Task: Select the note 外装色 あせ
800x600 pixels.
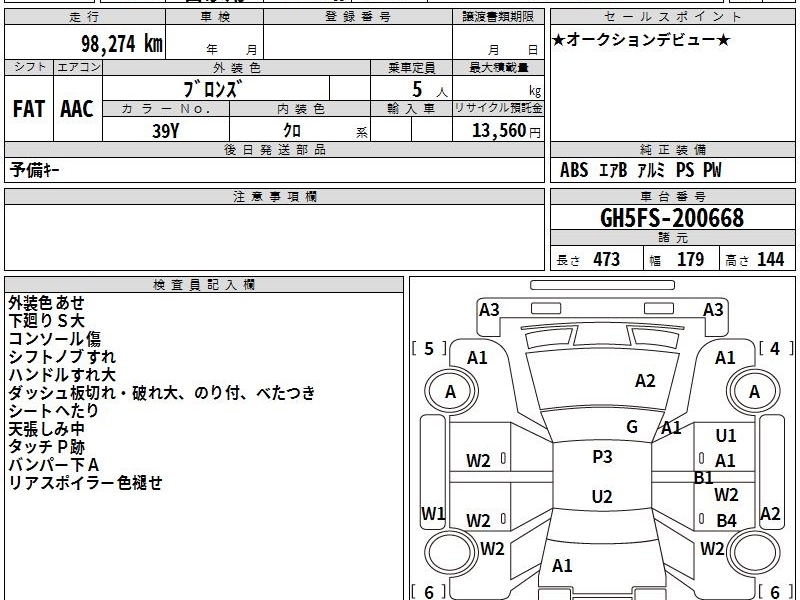Action: 46,303
